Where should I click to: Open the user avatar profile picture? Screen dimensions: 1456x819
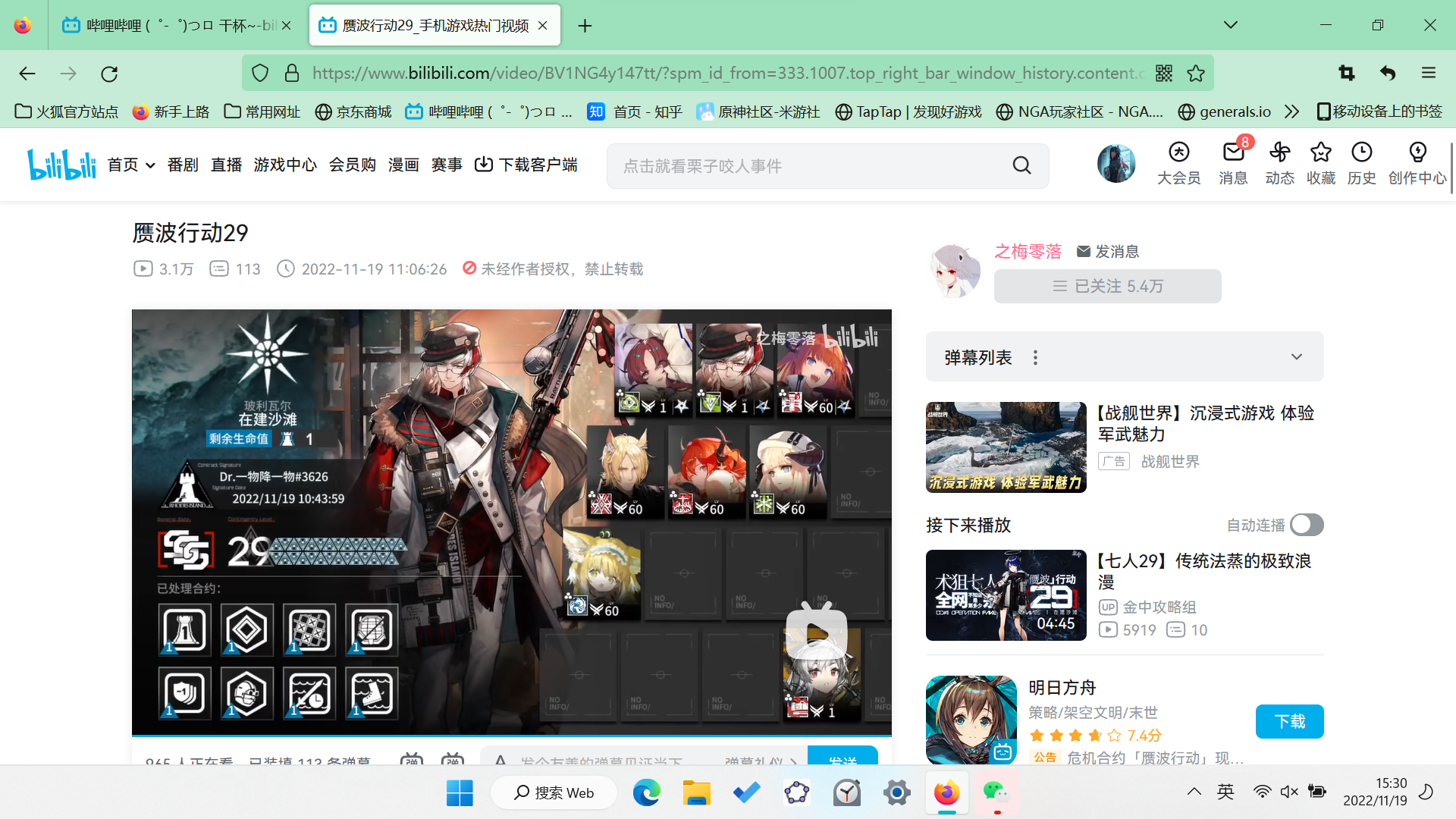click(1116, 164)
